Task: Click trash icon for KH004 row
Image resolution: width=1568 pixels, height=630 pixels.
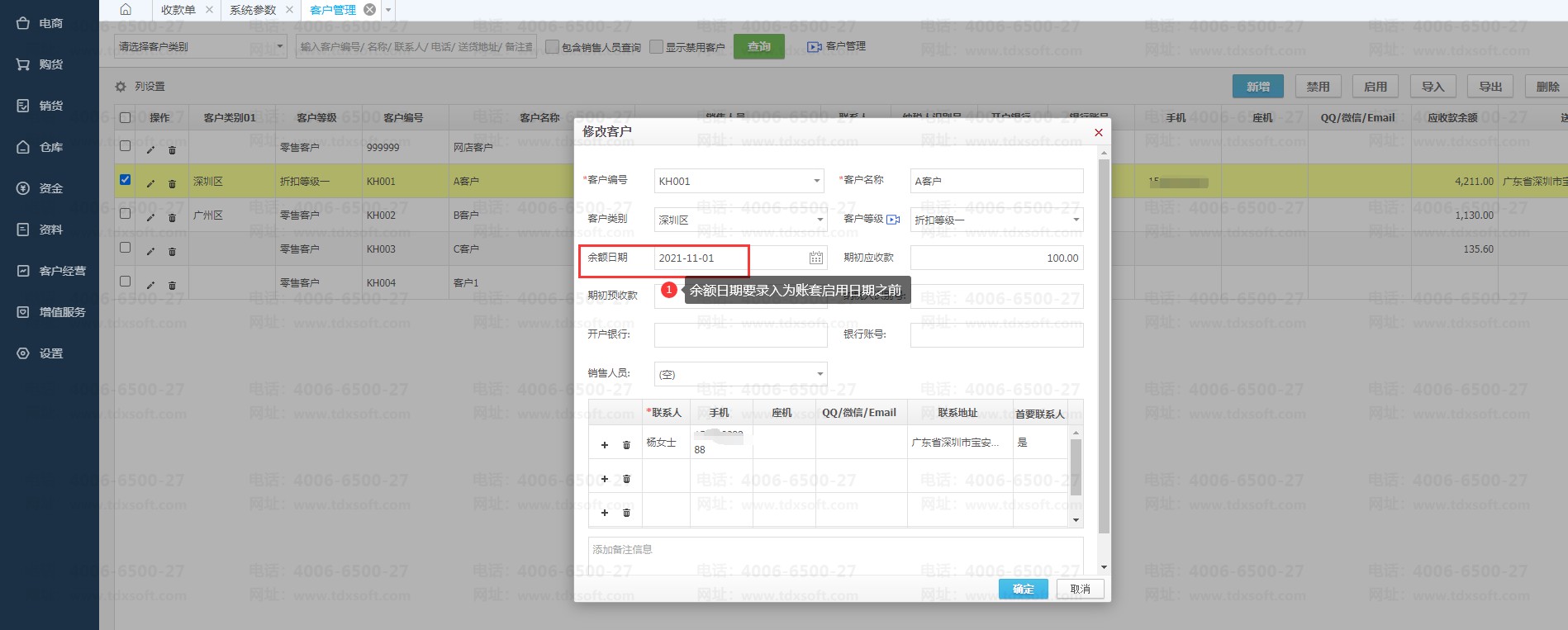Action: (x=172, y=285)
